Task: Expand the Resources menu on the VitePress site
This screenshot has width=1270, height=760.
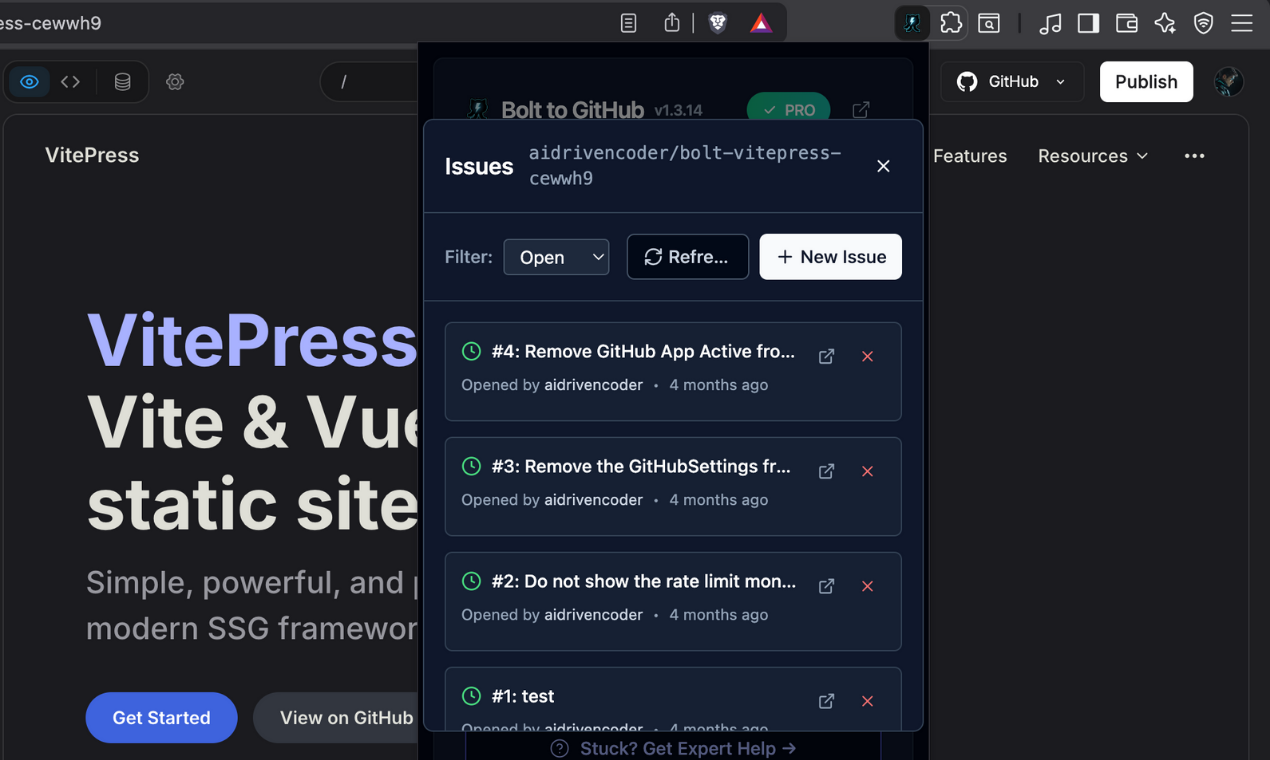Action: point(1092,156)
